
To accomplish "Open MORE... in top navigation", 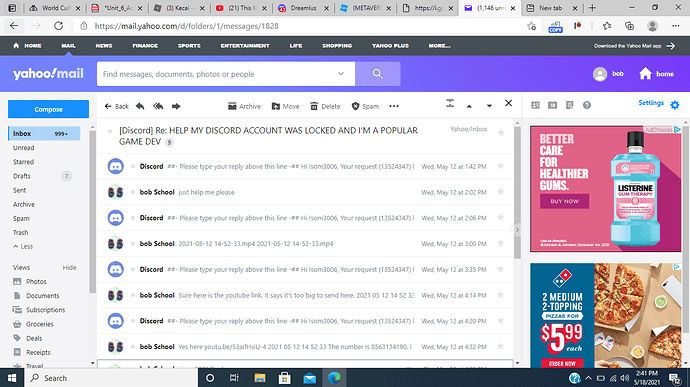I will tap(439, 45).
